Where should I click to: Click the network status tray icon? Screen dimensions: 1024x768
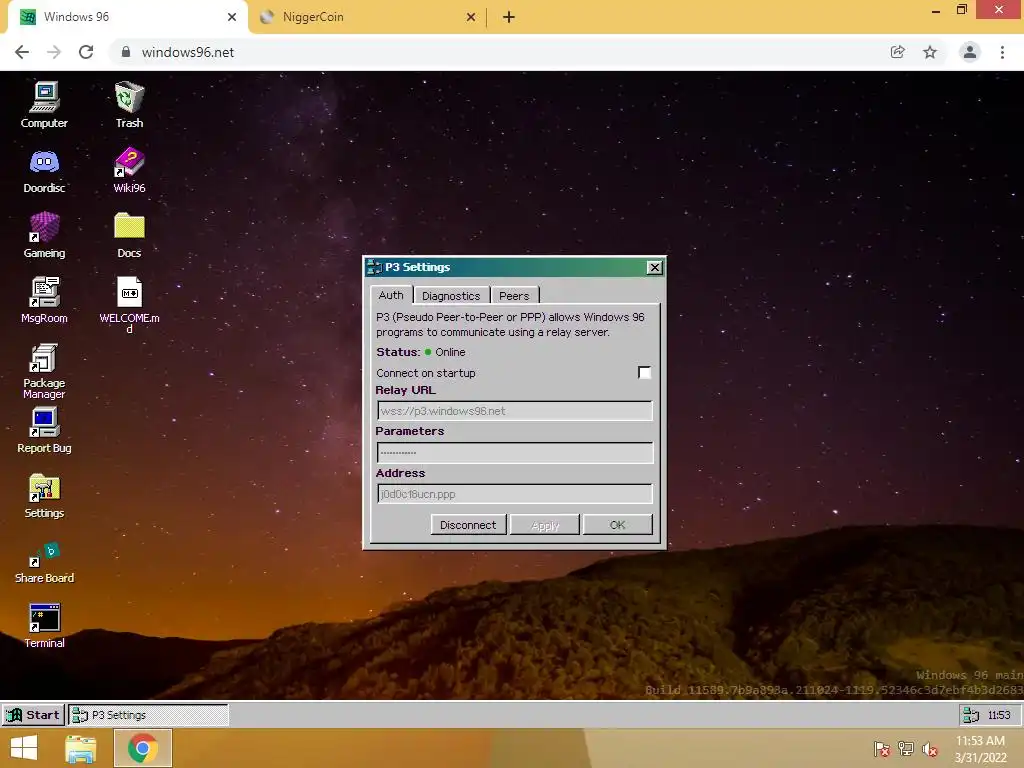coord(906,749)
